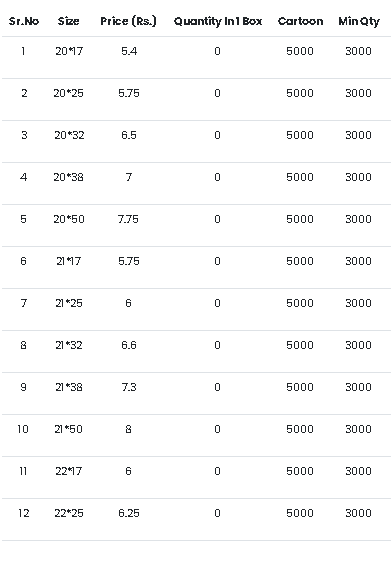Click Min Qty 3000 in row 12
This screenshot has width=391, height=563.
(358, 513)
